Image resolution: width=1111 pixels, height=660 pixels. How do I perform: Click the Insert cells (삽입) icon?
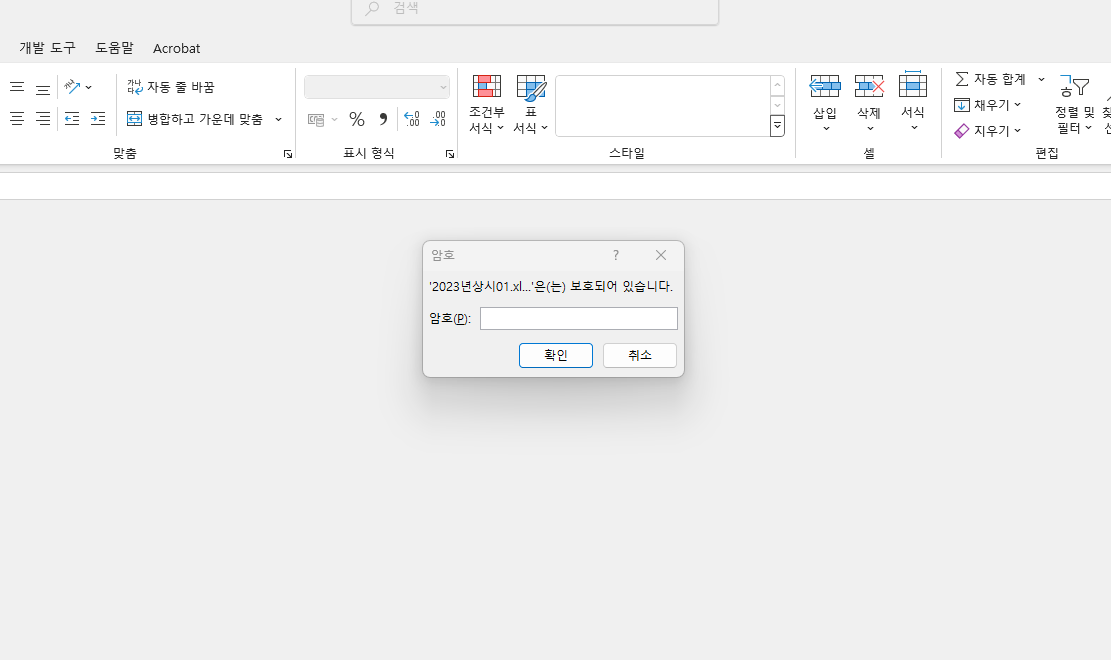click(x=825, y=87)
